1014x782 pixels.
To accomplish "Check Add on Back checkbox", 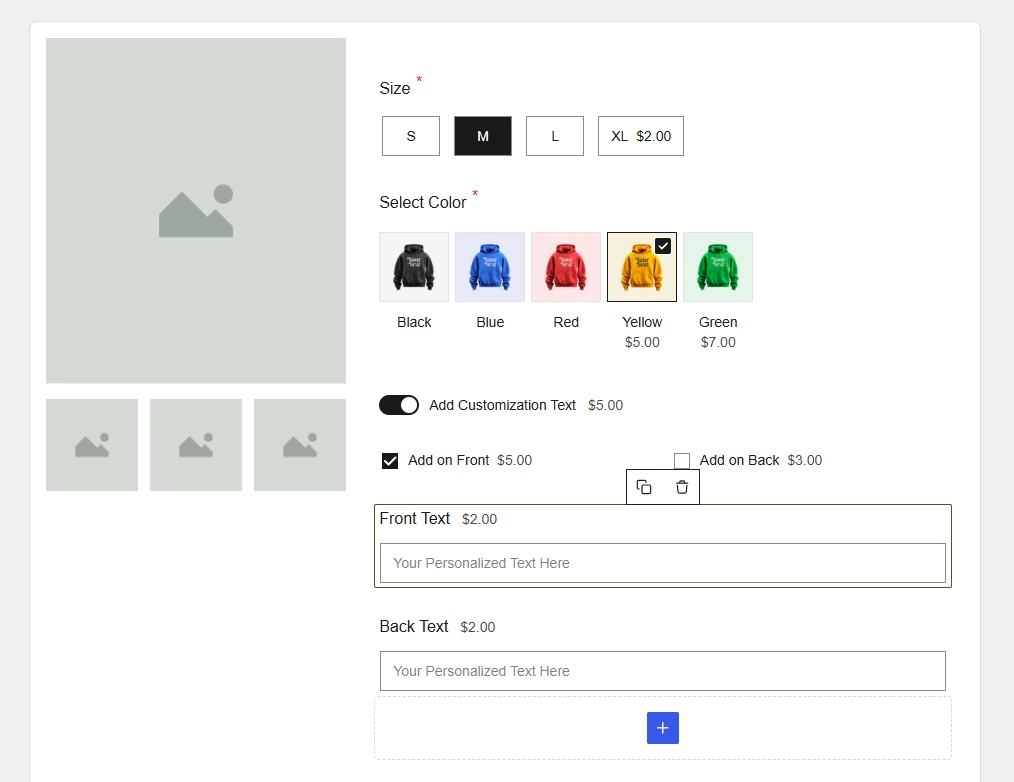I will 682,461.
